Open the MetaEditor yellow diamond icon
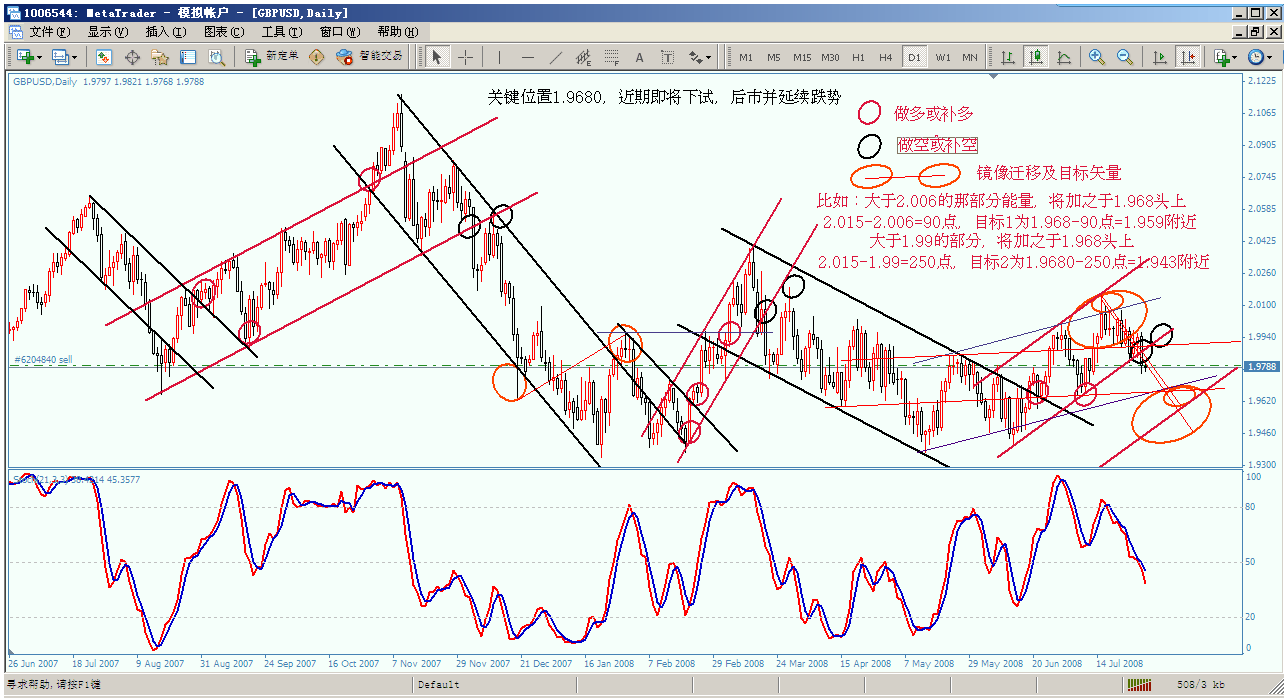 click(317, 57)
